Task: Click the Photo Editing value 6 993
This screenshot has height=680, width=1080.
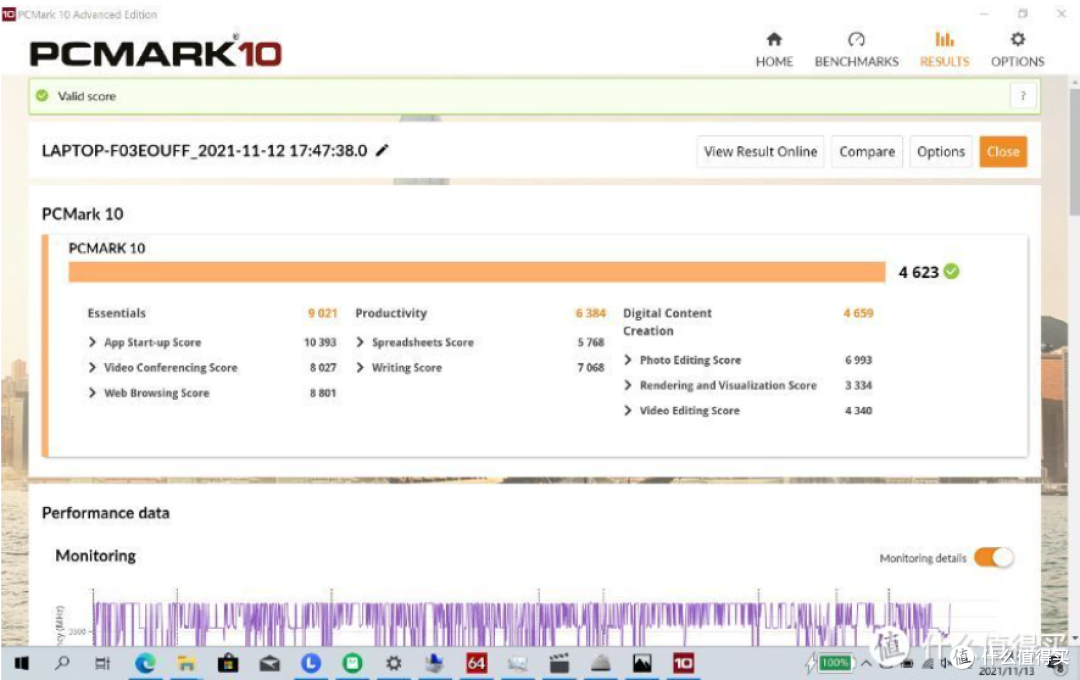Action: click(858, 360)
